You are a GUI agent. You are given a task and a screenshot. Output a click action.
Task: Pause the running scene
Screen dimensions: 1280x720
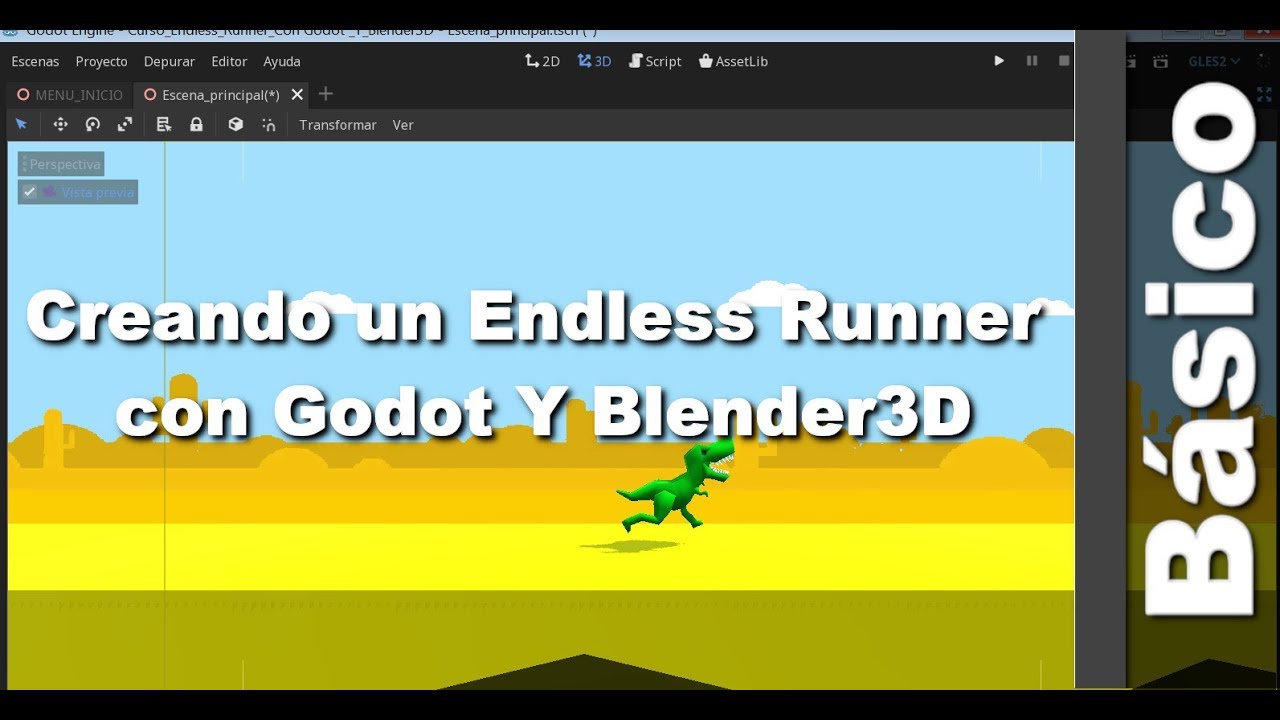[x=1032, y=61]
